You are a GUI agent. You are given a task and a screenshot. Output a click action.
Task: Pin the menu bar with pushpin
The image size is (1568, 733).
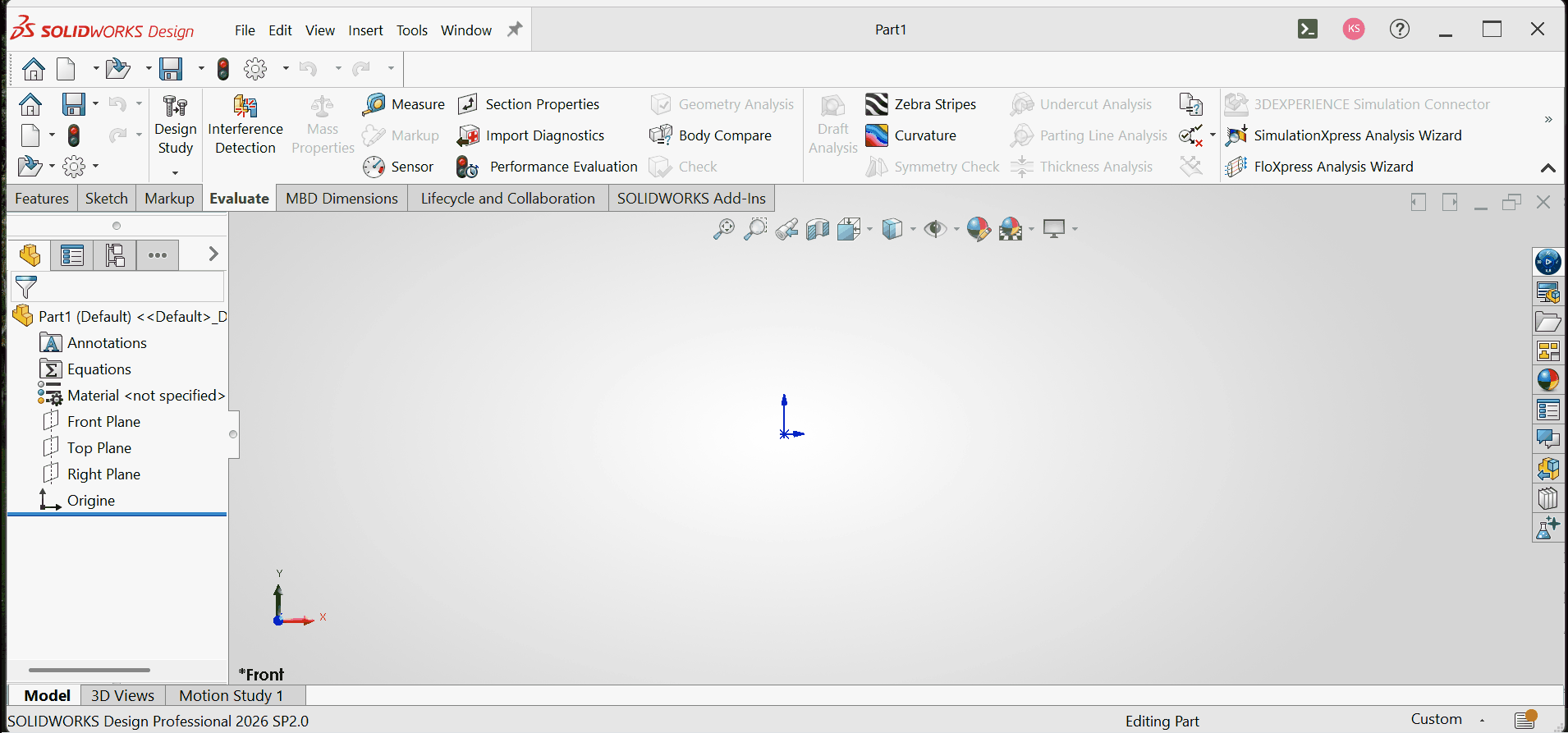pos(515,30)
